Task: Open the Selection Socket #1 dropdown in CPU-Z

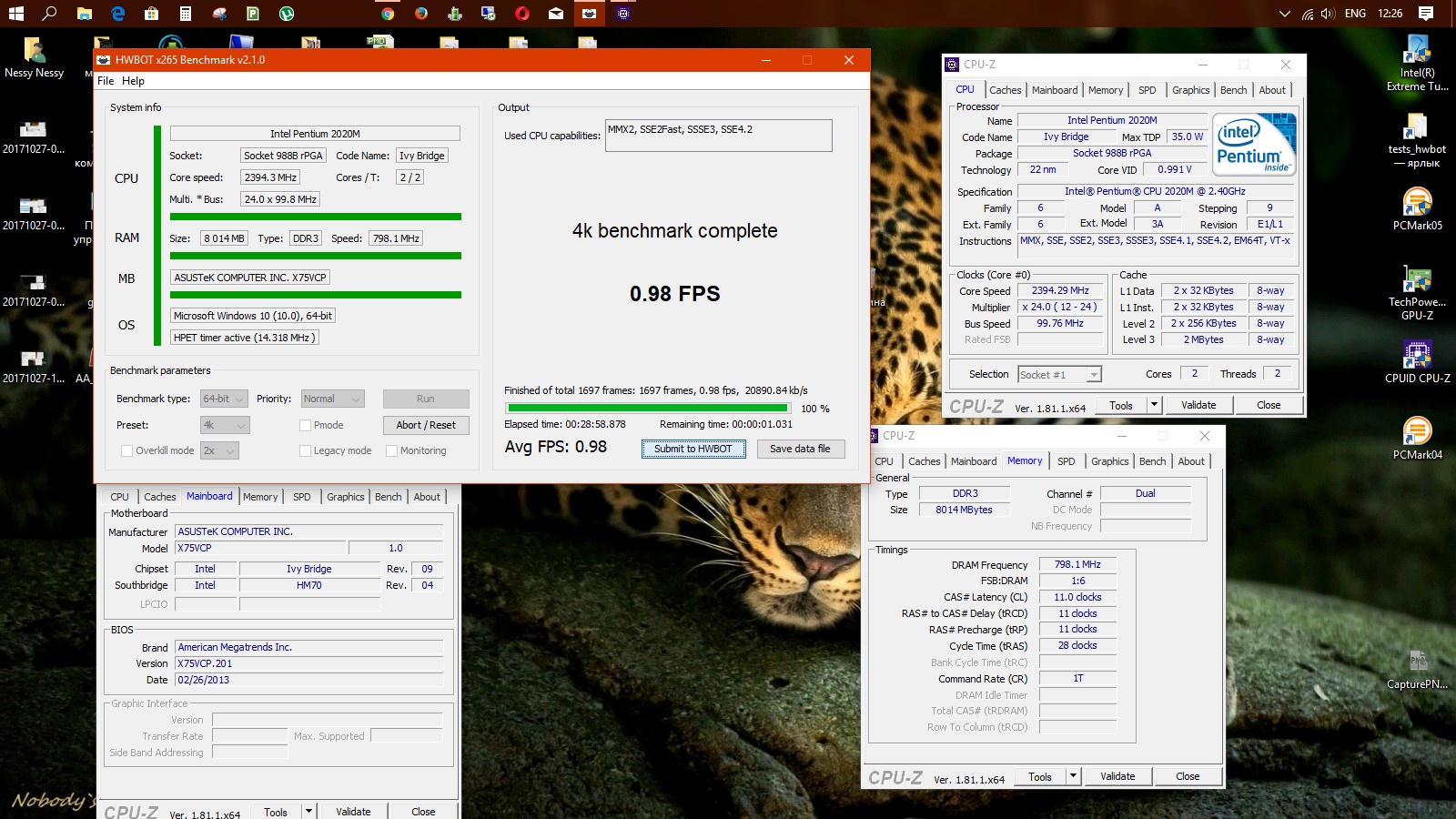Action: point(1059,374)
